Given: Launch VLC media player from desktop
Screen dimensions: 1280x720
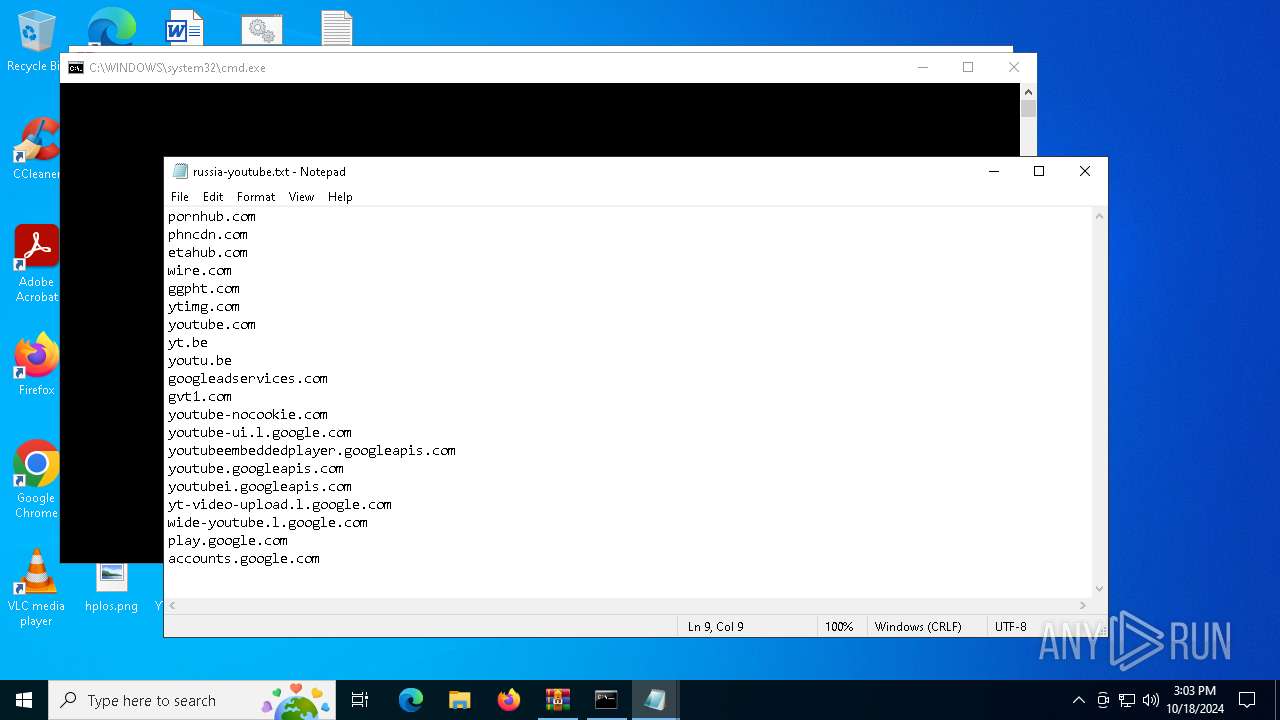Looking at the screenshot, I should point(36,588).
